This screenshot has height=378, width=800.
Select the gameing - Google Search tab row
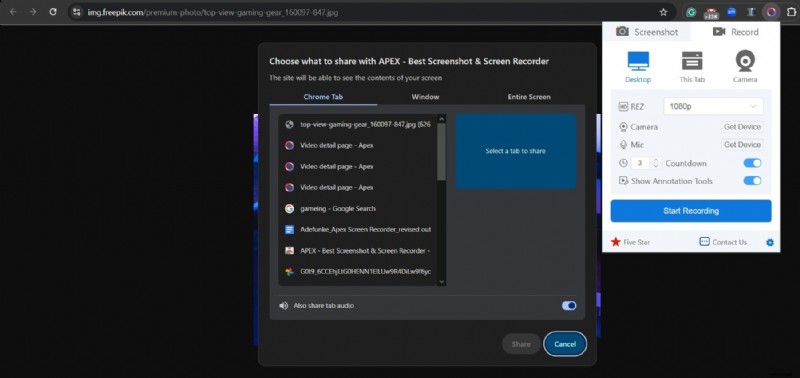[x=358, y=209]
